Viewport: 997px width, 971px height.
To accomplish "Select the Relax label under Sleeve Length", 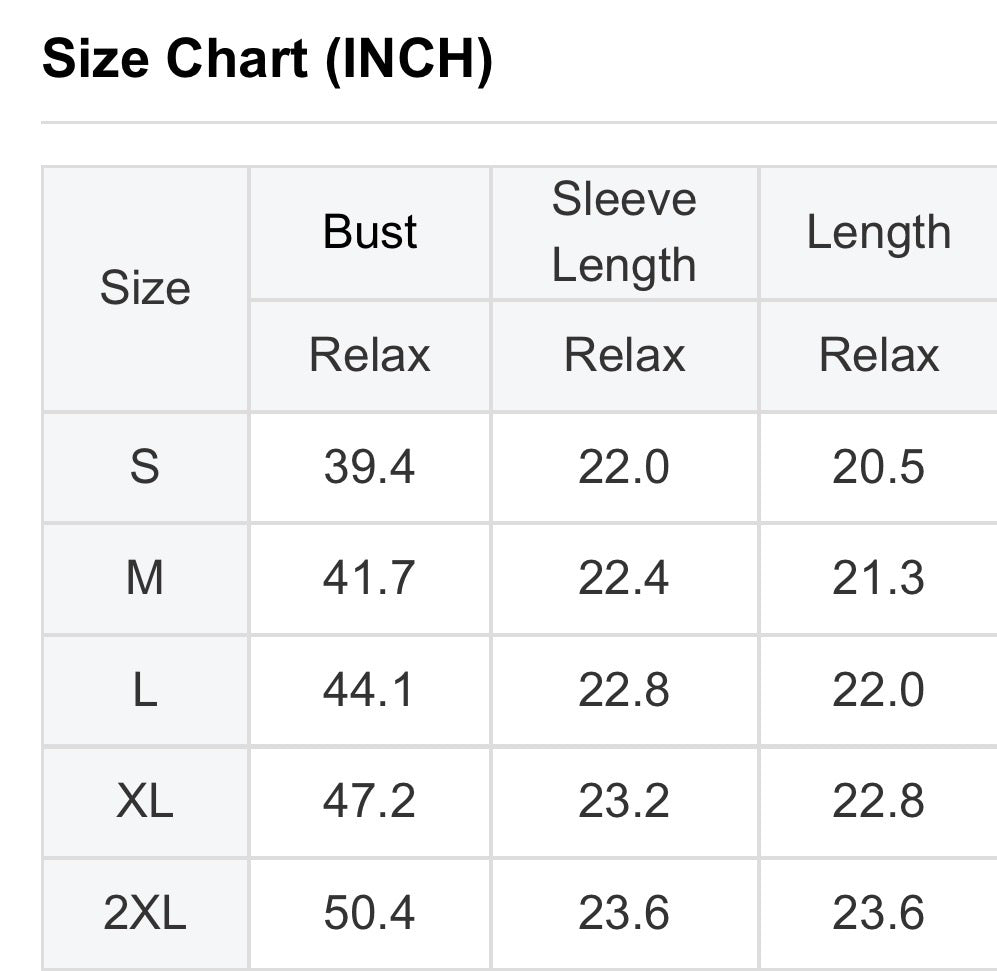I will (x=624, y=355).
